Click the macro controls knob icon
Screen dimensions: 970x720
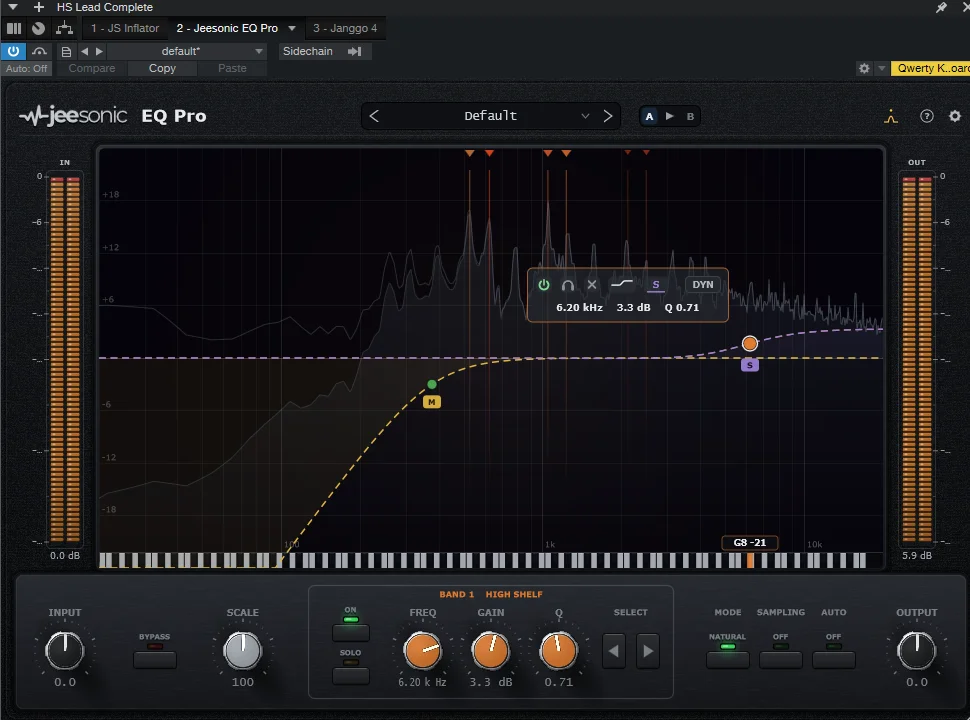click(38, 28)
